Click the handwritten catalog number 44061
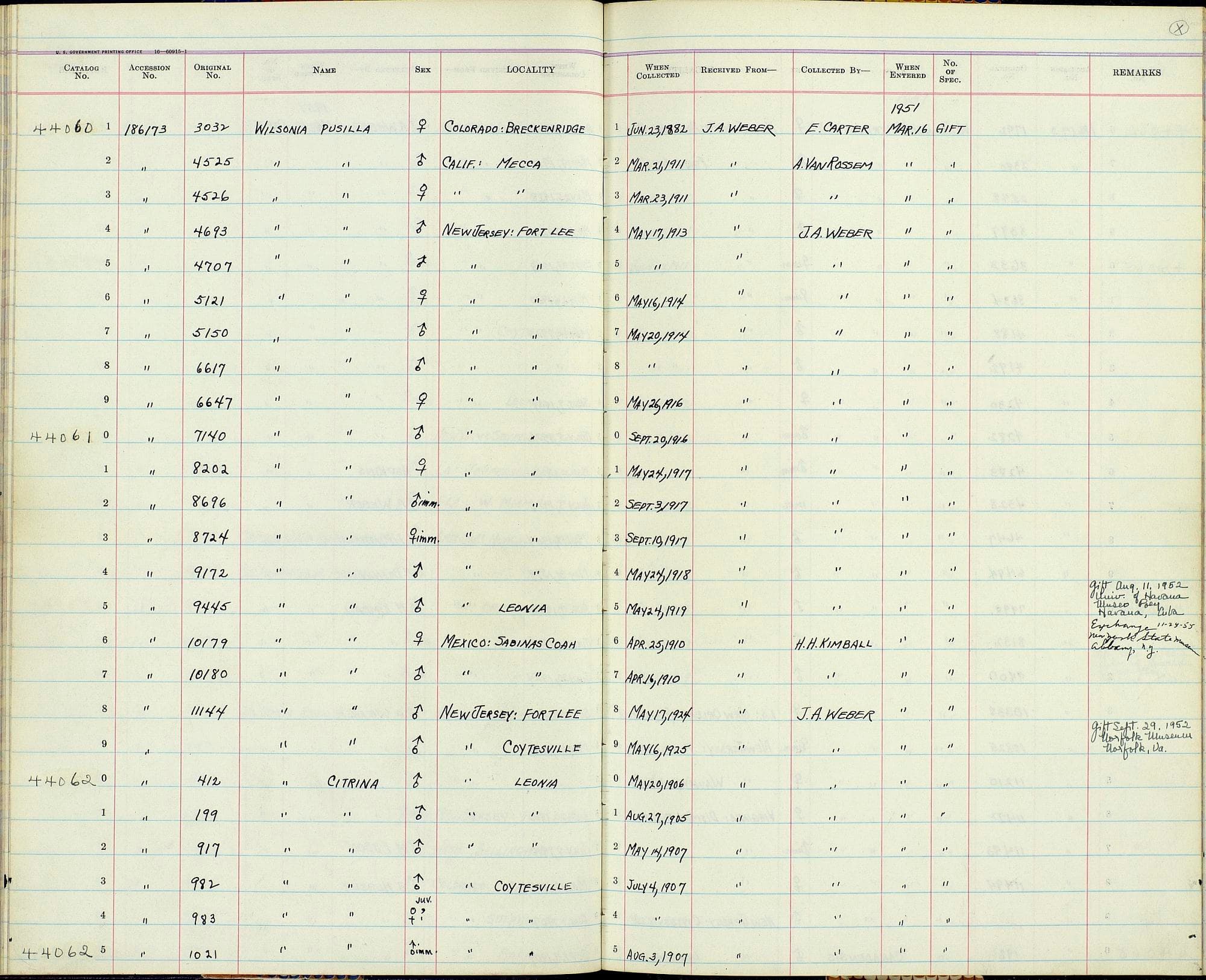The height and width of the screenshot is (980, 1206). [61, 436]
